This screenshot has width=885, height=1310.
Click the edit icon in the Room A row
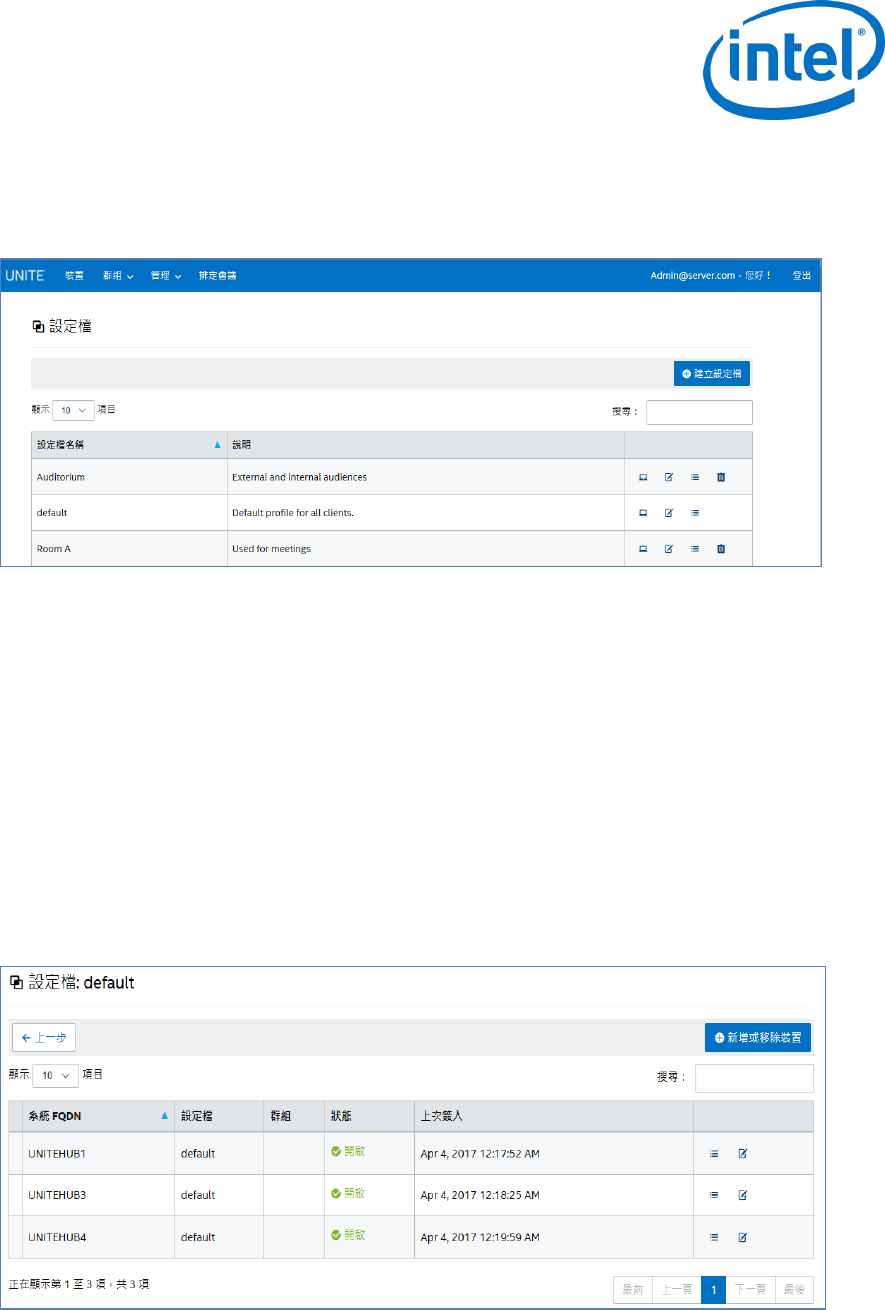click(669, 548)
